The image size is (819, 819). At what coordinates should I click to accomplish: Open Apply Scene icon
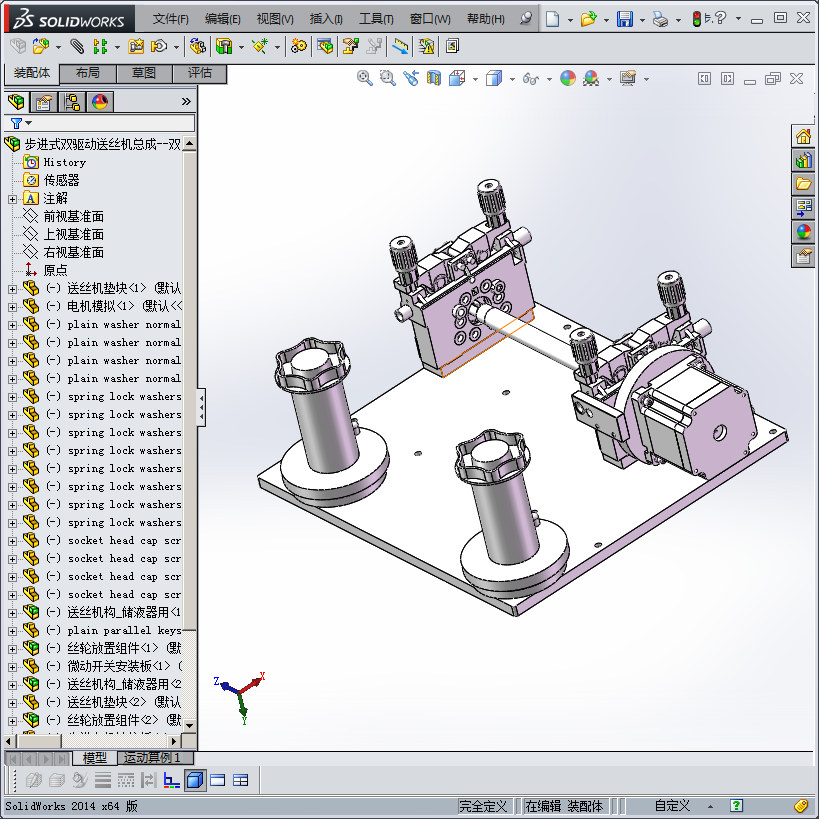pyautogui.click(x=591, y=78)
